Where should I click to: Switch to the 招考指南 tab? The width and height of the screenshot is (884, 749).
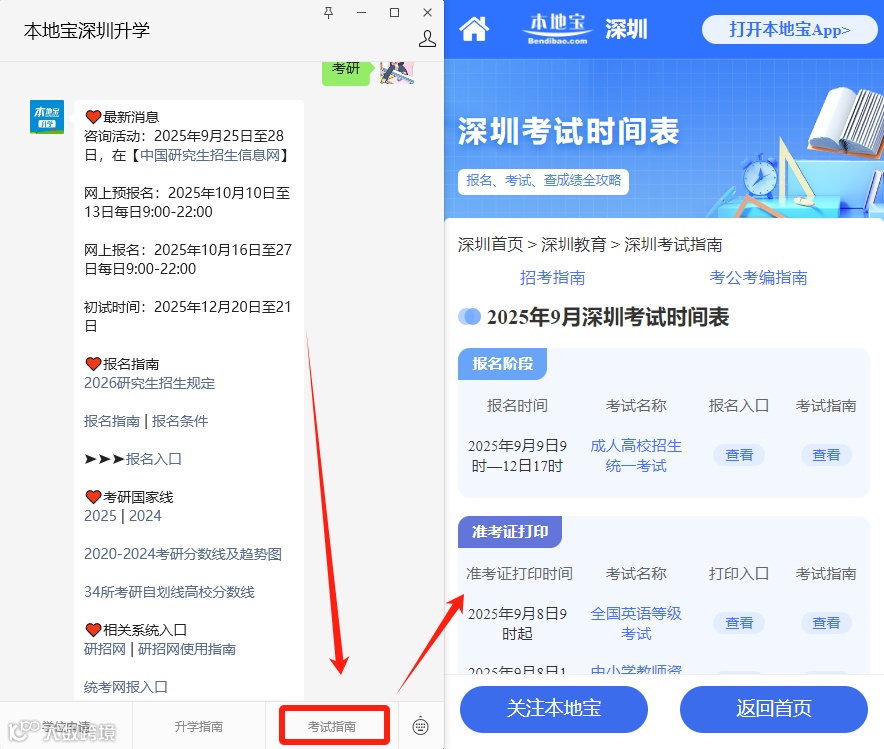point(552,277)
